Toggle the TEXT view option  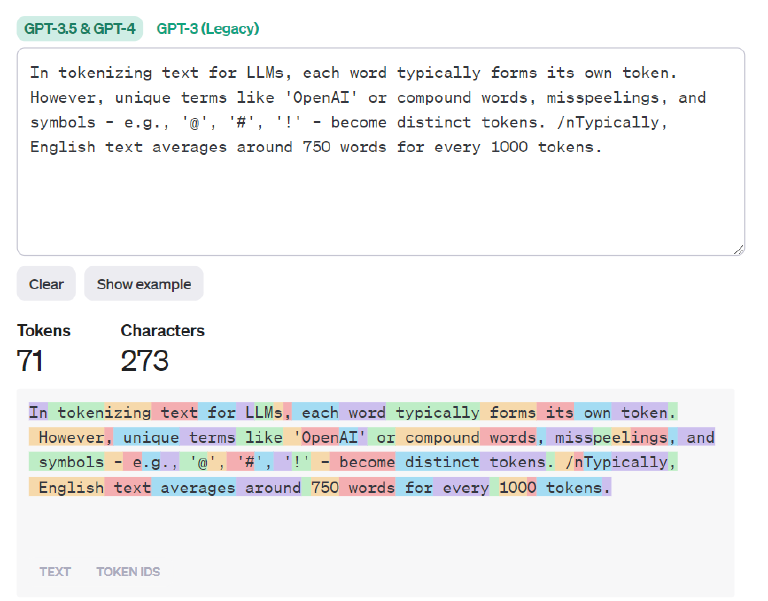pyautogui.click(x=55, y=572)
